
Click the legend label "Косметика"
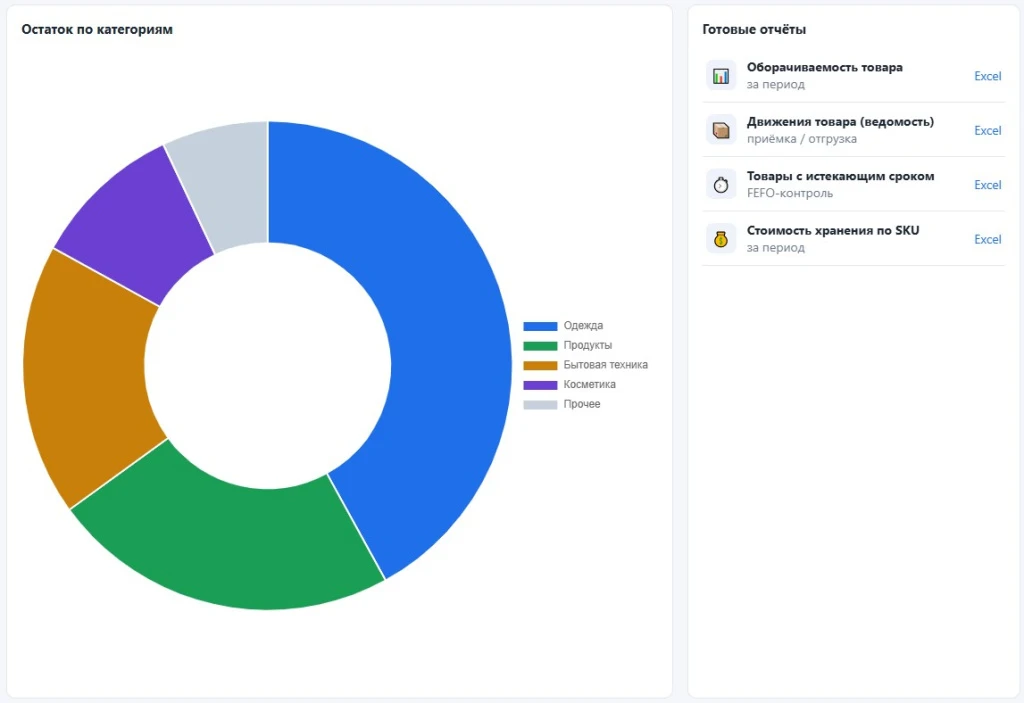point(589,384)
